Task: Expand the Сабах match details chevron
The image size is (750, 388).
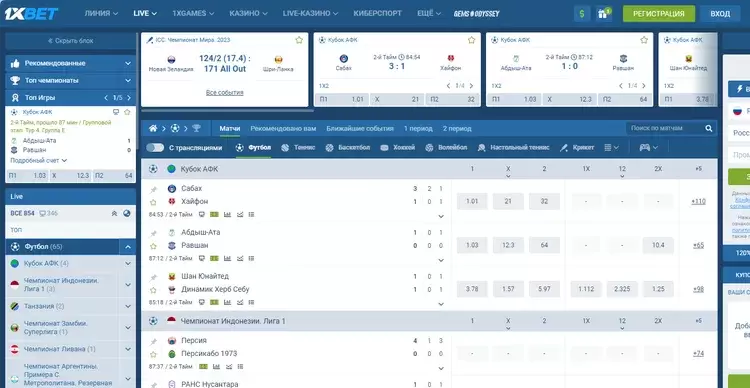Action: 441,216
